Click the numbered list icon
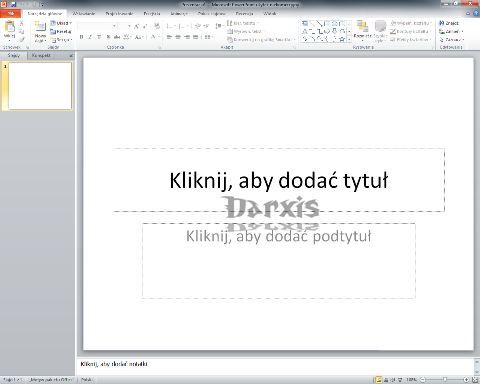 [x=182, y=26]
